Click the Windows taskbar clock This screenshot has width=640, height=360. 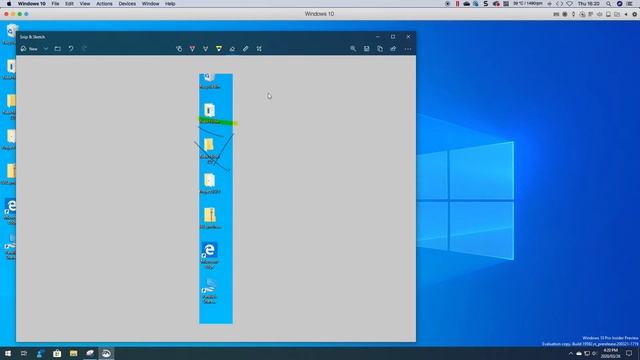click(x=610, y=353)
